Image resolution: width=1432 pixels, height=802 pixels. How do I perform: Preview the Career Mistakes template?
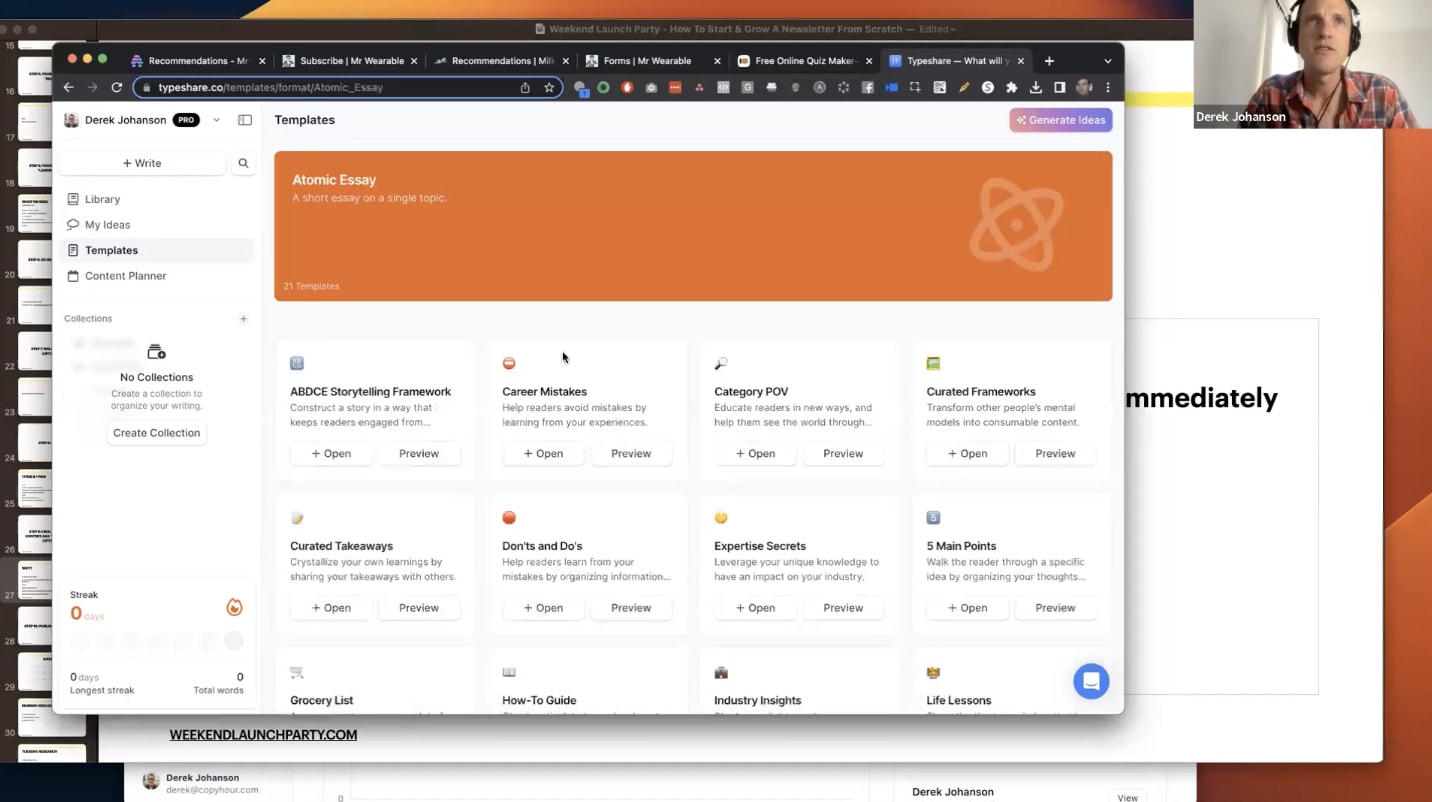point(631,454)
